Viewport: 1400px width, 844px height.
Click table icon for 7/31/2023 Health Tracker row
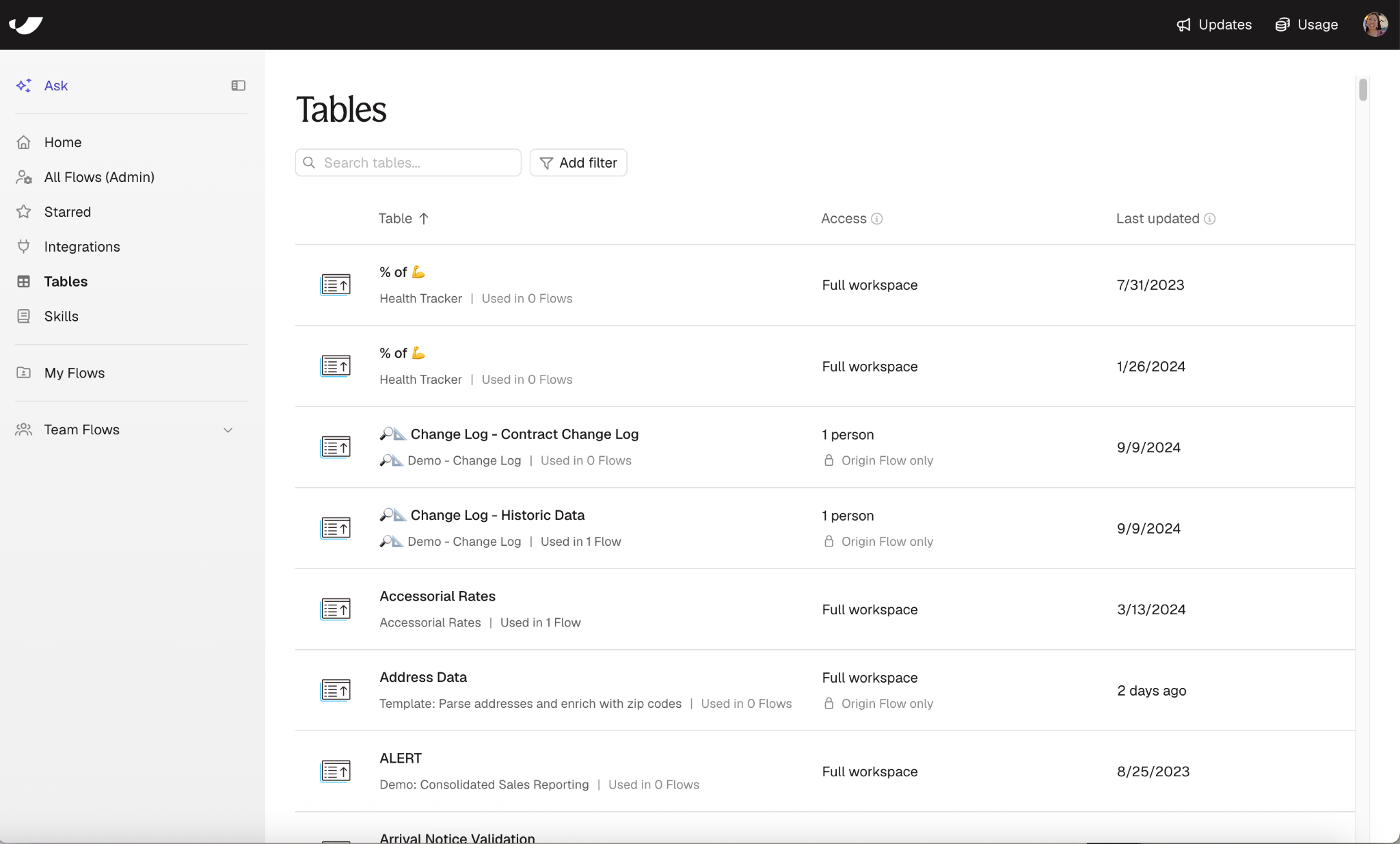tap(336, 285)
